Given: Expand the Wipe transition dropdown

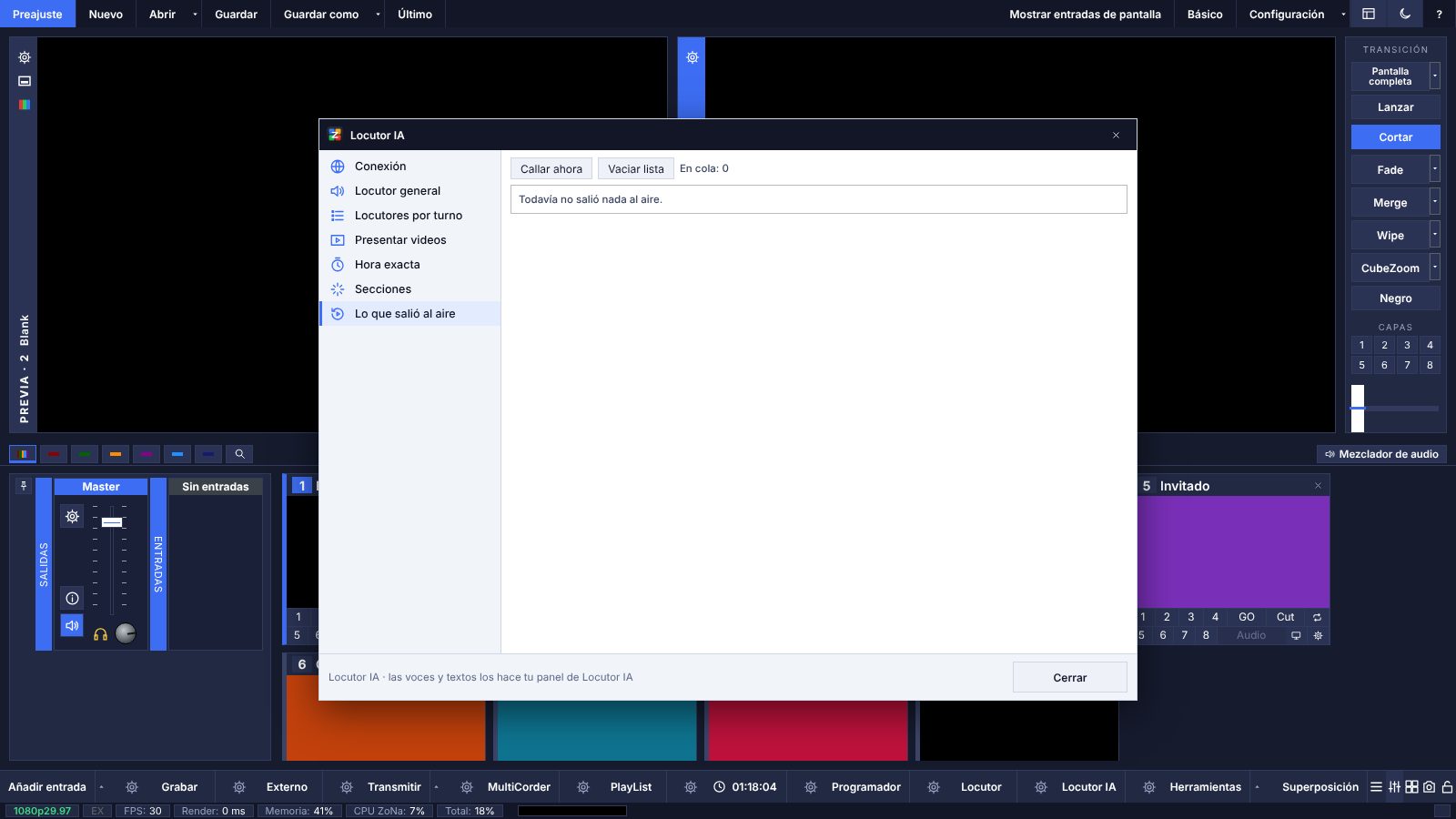Looking at the screenshot, I should point(1435,235).
